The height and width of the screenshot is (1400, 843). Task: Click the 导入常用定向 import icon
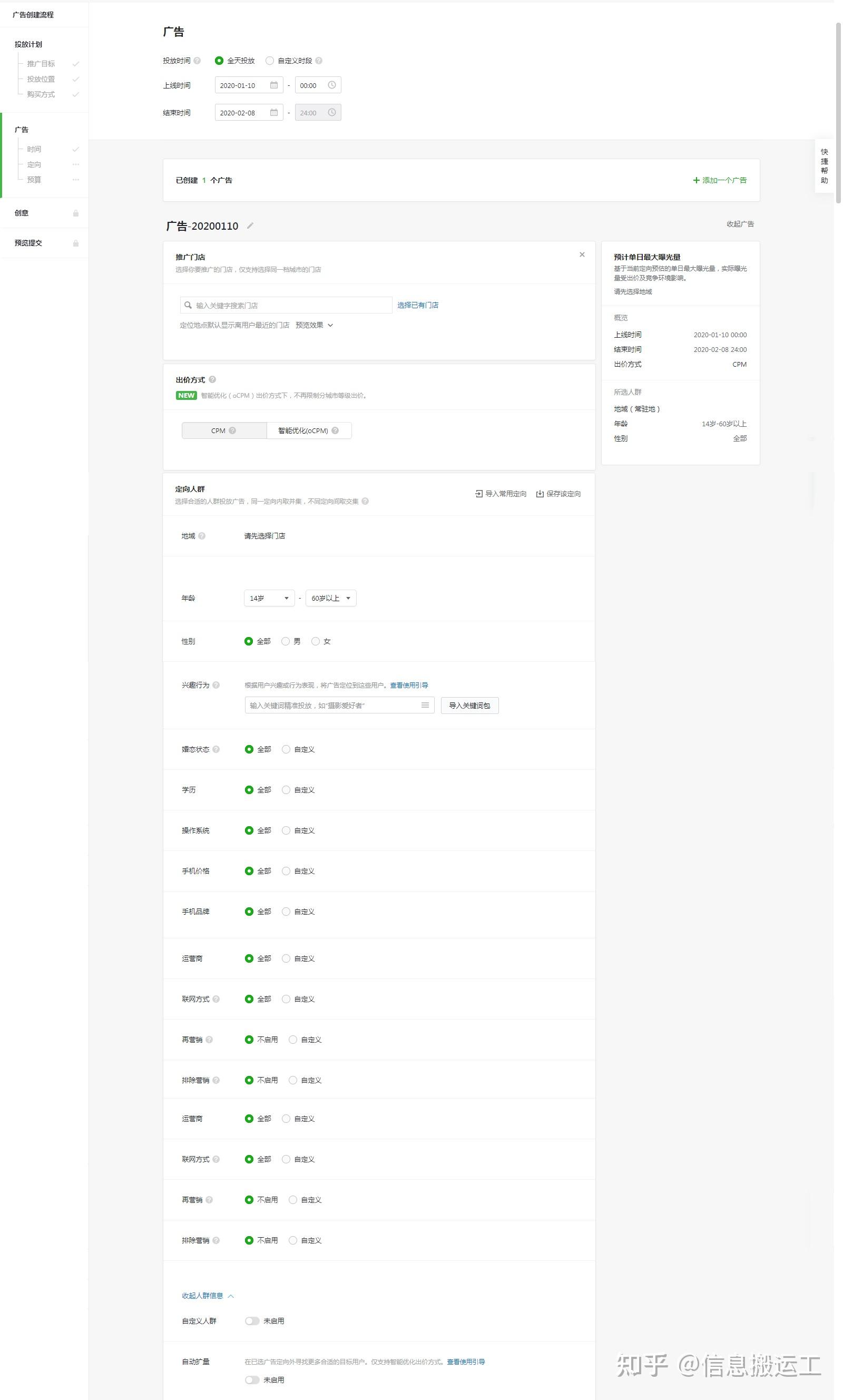coord(479,494)
